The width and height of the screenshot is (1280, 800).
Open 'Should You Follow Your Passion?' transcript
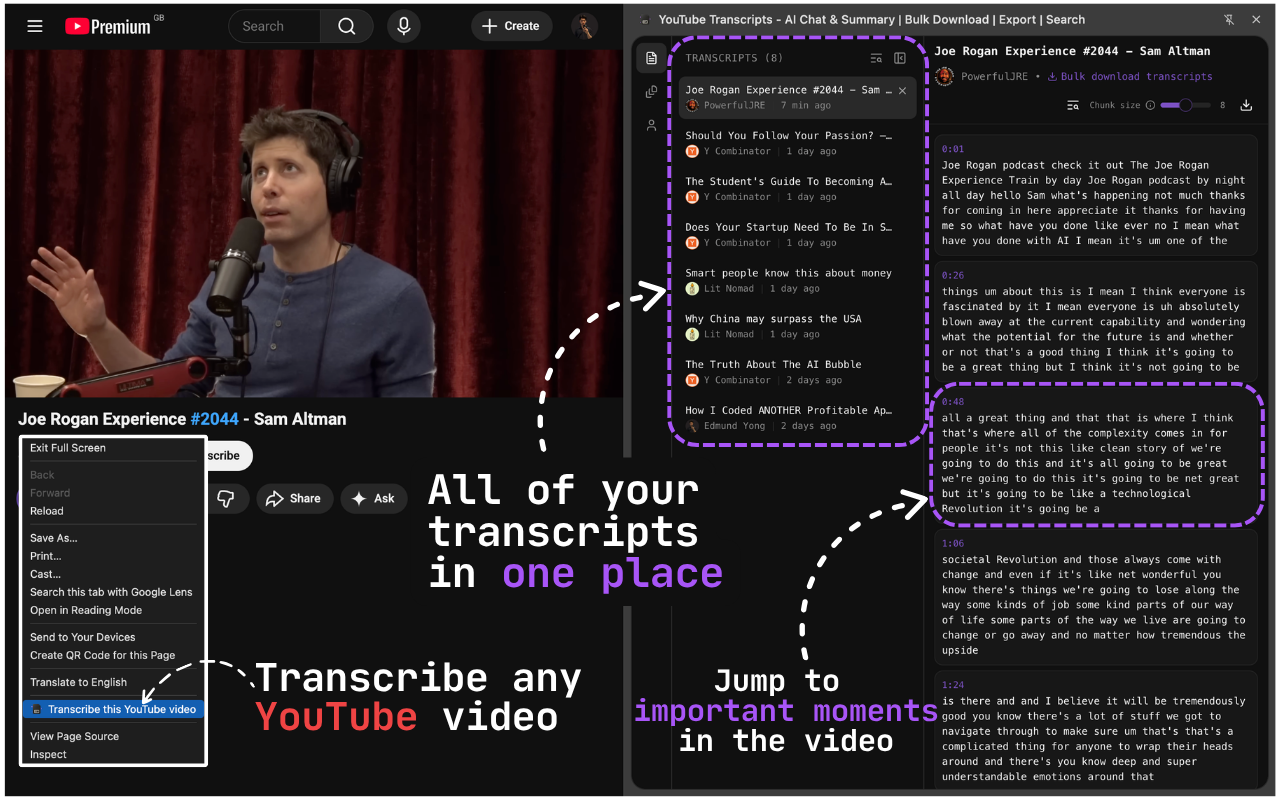[798, 143]
